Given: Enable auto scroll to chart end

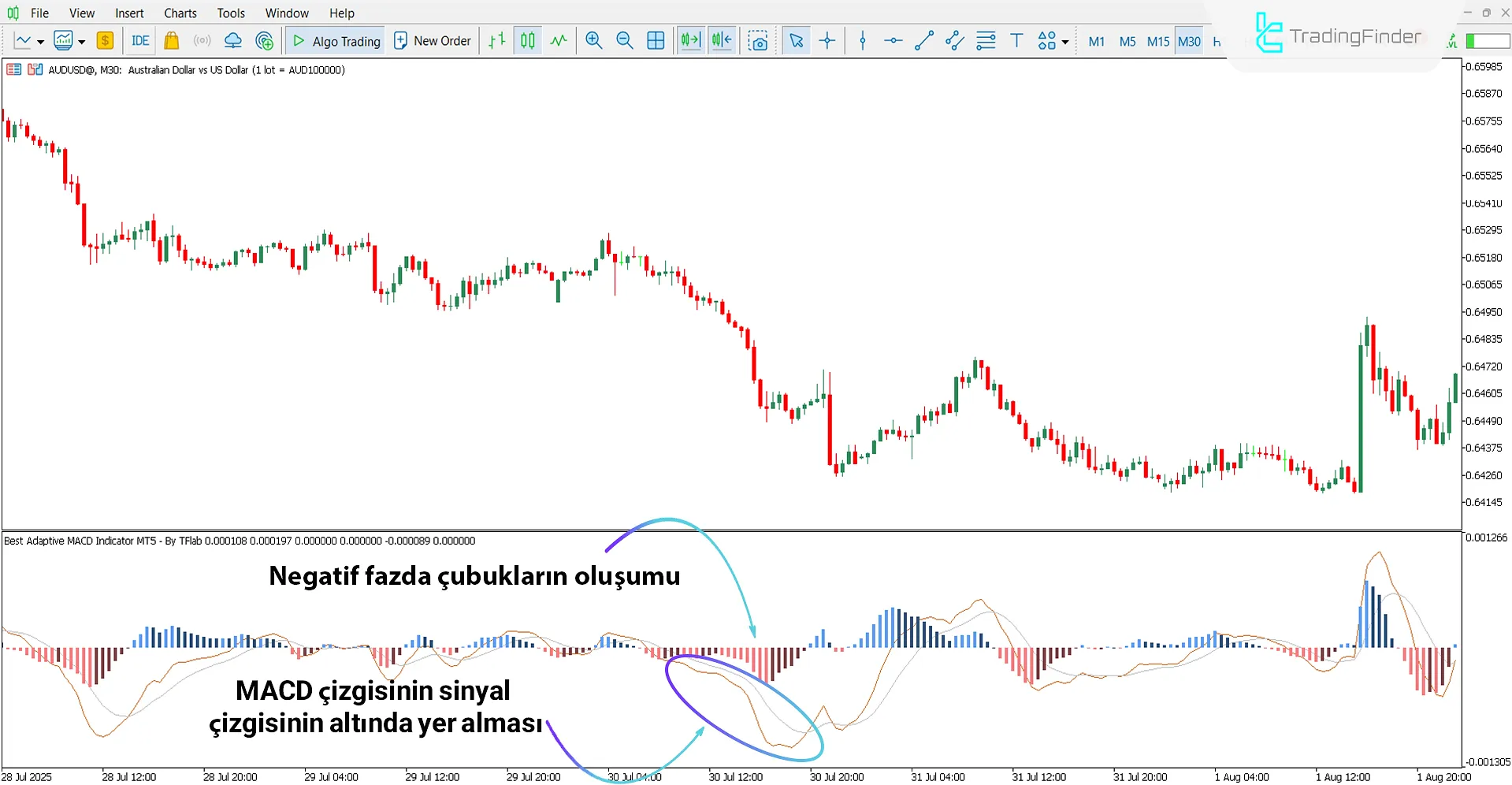Looking at the screenshot, I should (689, 39).
